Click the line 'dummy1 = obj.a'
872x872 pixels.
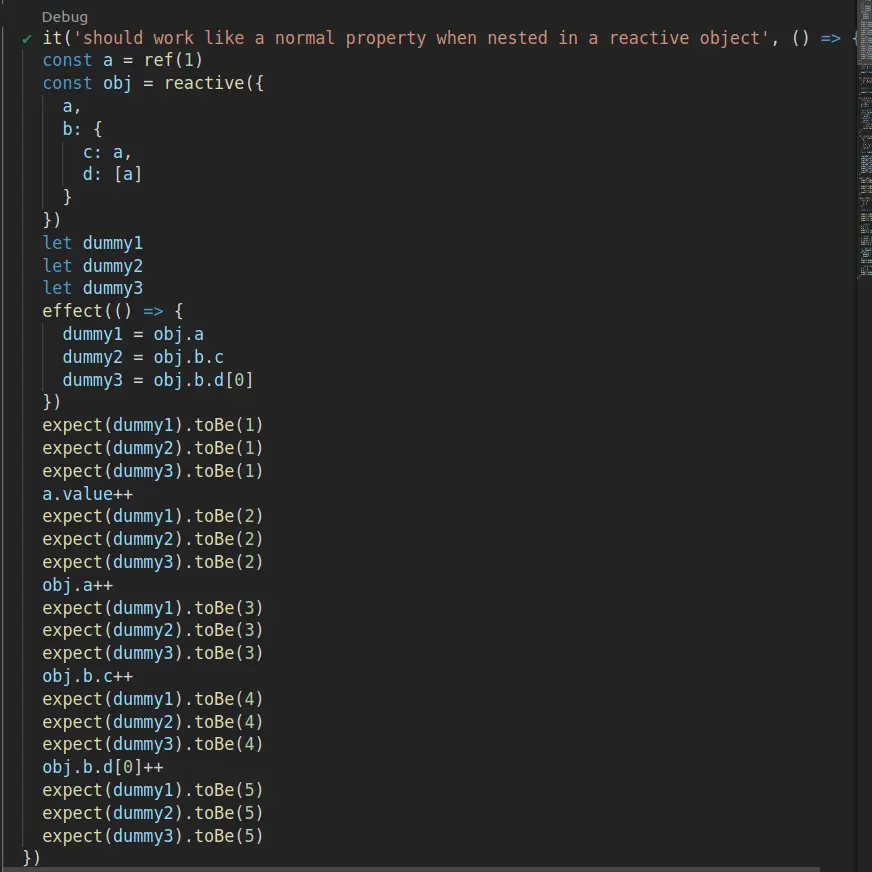(x=133, y=334)
